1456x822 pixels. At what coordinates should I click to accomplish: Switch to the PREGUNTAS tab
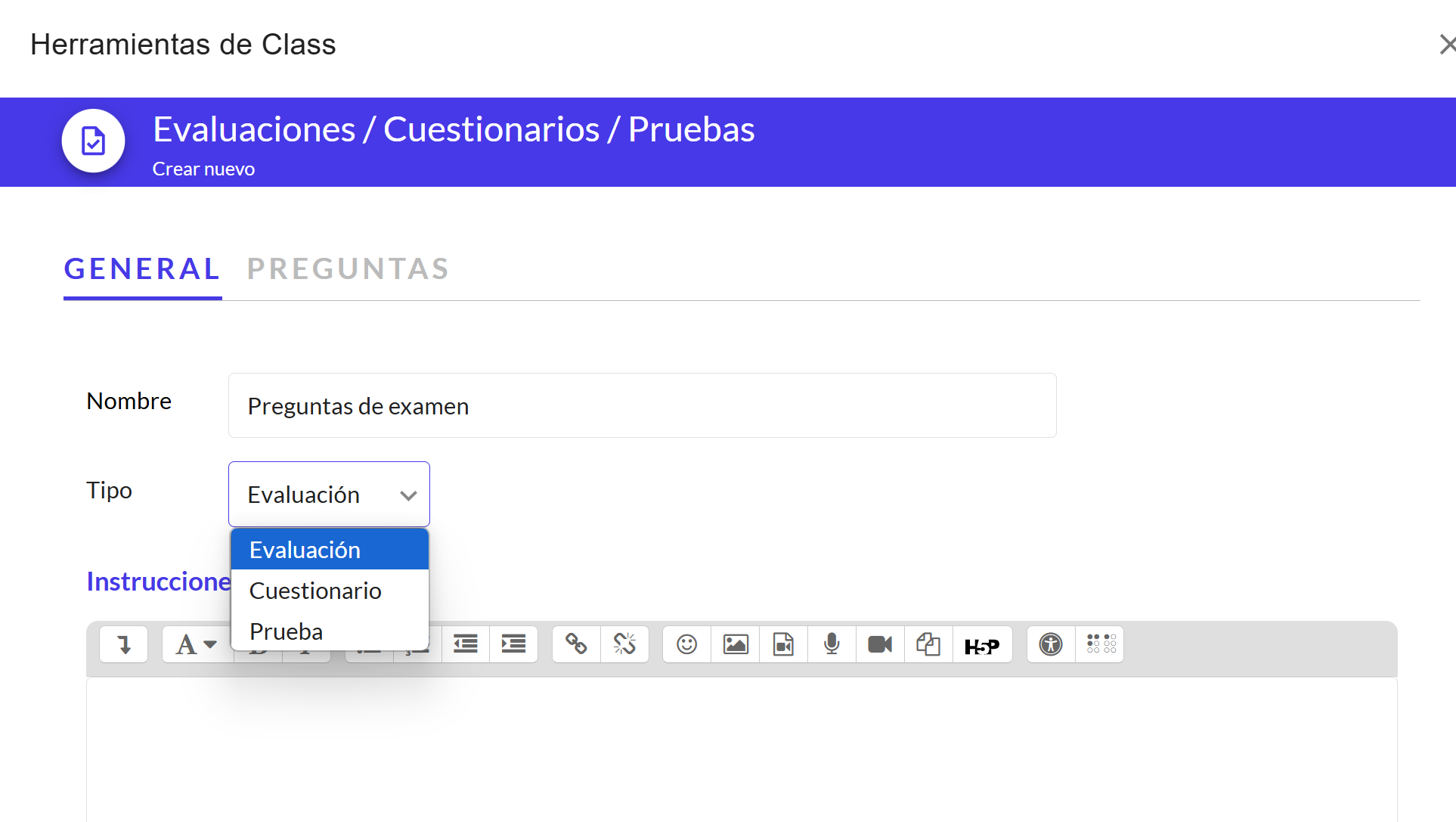click(349, 268)
